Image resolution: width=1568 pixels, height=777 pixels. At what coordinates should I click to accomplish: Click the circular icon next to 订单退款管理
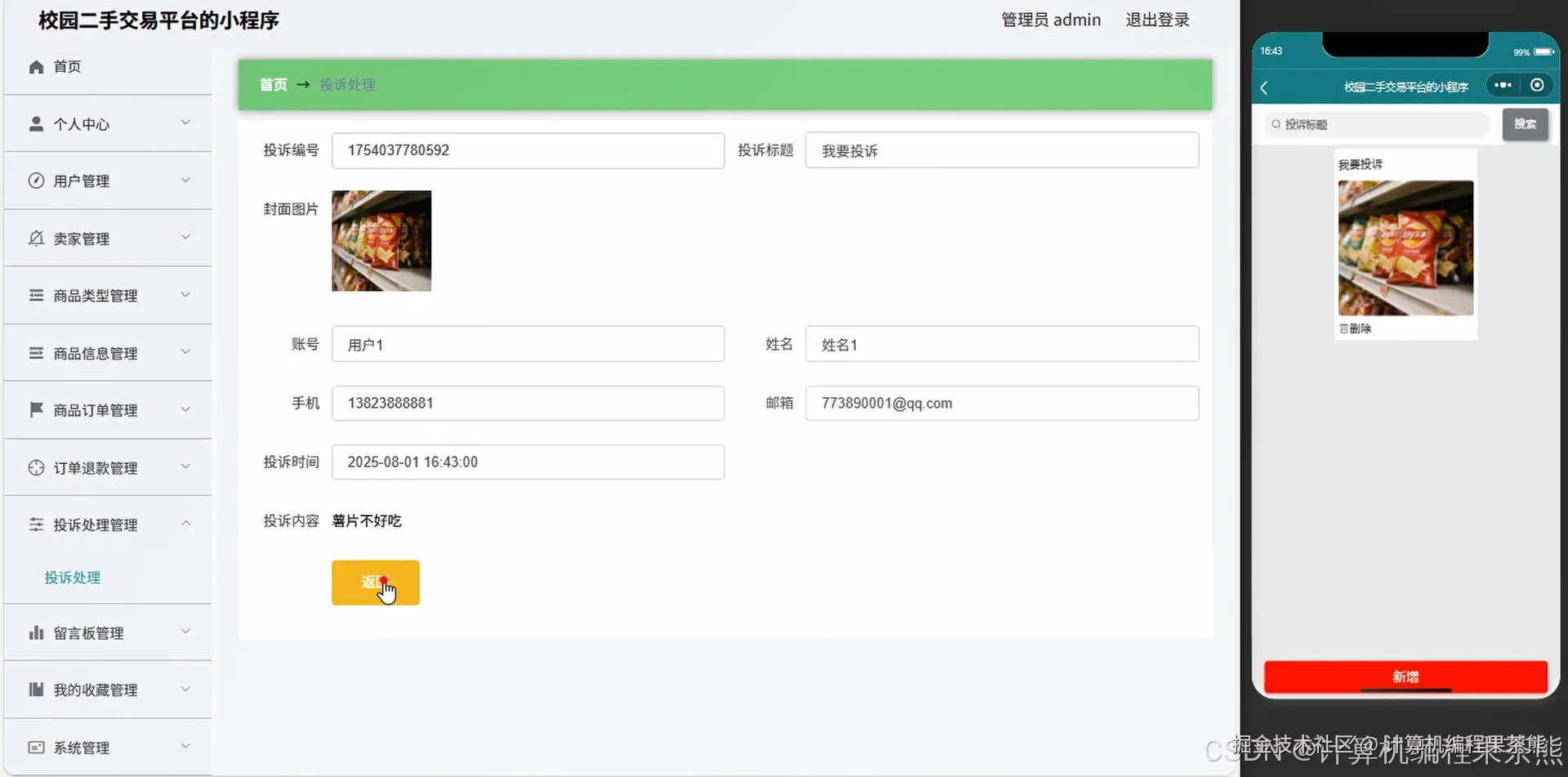(36, 467)
